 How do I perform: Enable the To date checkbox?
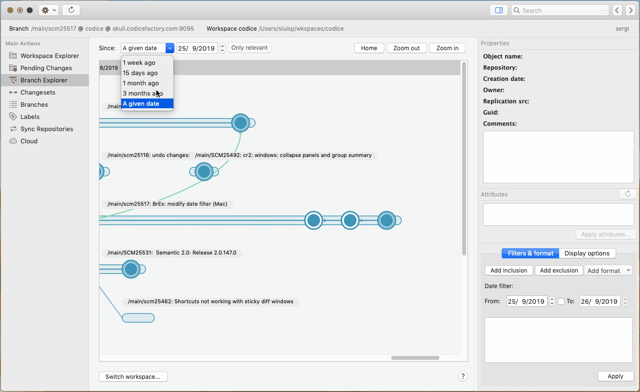click(561, 301)
